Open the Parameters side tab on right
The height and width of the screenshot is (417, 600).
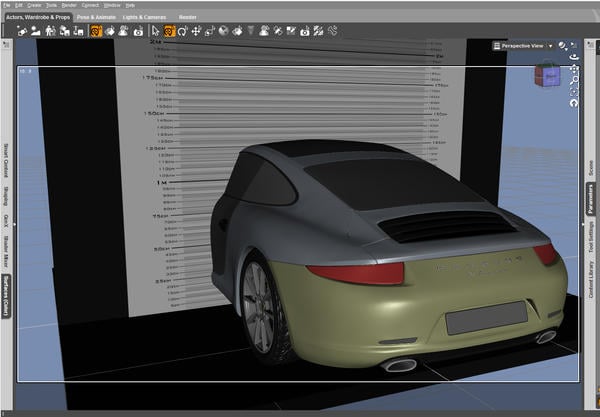coord(590,199)
